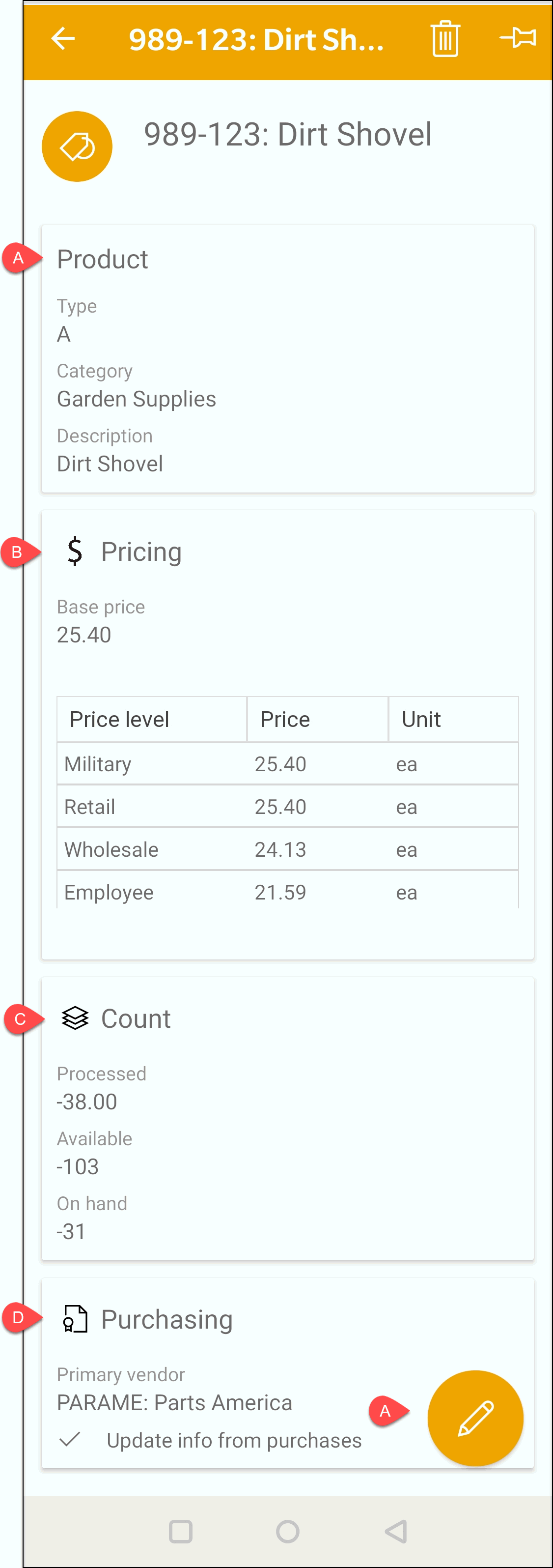The width and height of the screenshot is (553, 1568).
Task: Select the Employee price level row
Action: [x=288, y=892]
